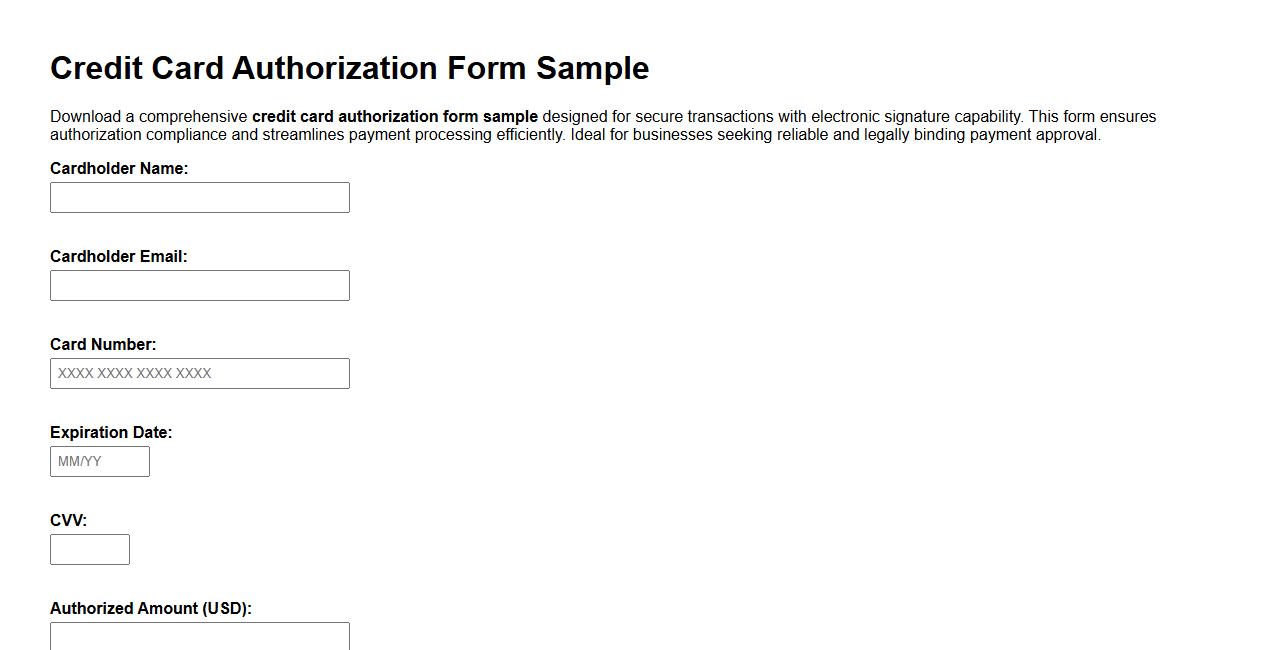Image resolution: width=1278 pixels, height=650 pixels.
Task: Click the CVV input field
Action: coord(89,549)
